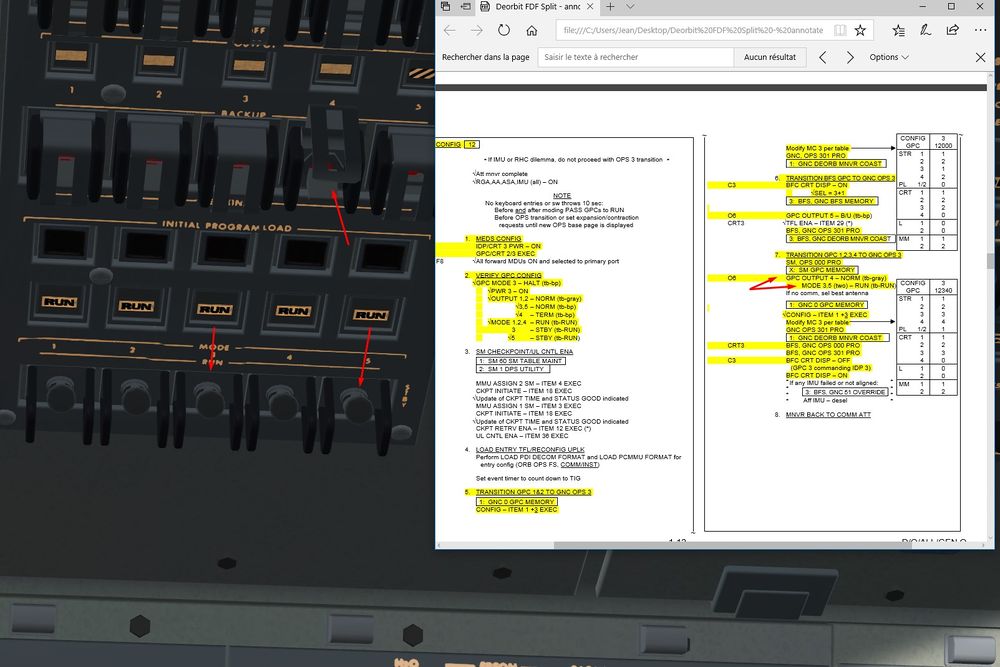Image resolution: width=1000 pixels, height=667 pixels.
Task: Refresh the PDF page
Action: 504,30
